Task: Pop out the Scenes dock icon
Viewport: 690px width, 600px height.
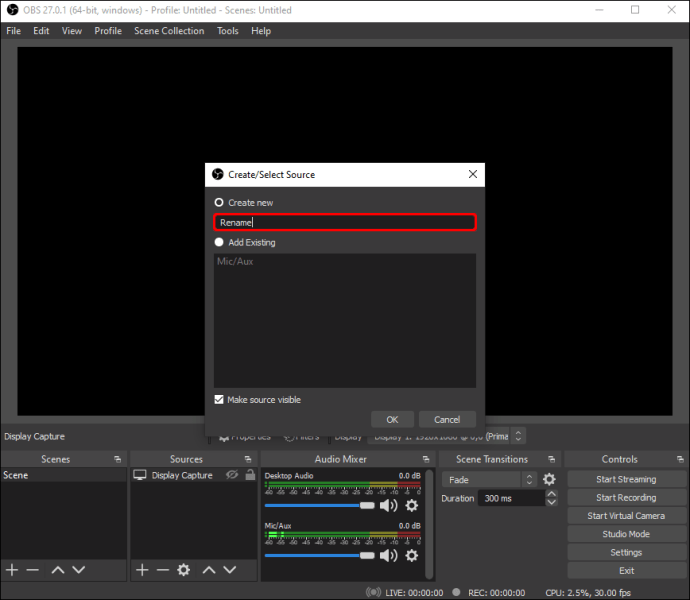Action: 117,459
